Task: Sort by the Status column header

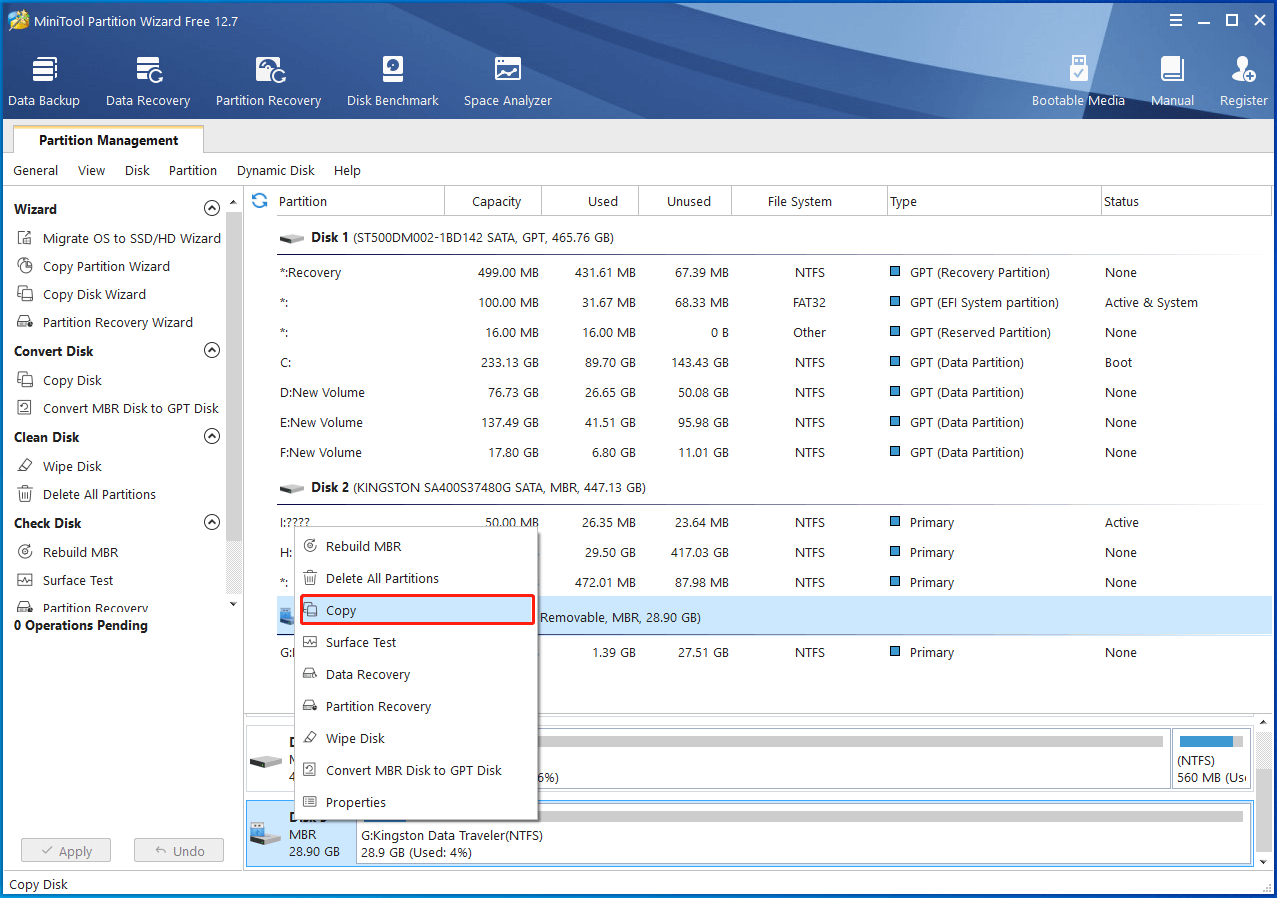Action: tap(1185, 201)
